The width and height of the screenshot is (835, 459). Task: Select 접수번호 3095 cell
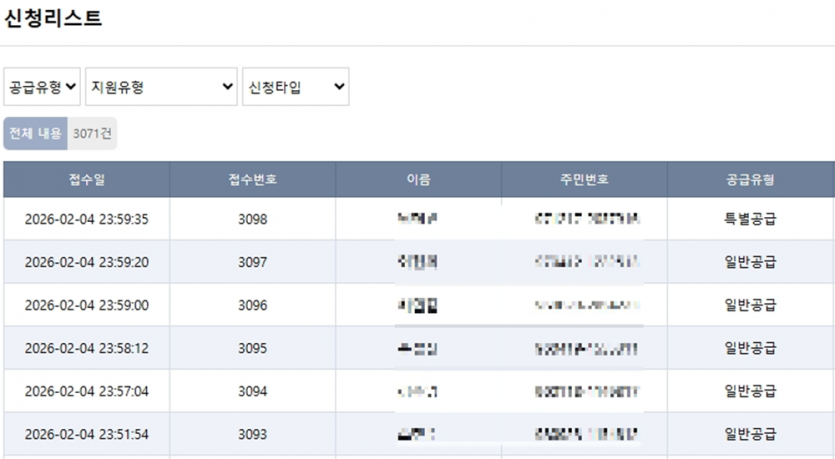[252, 349]
